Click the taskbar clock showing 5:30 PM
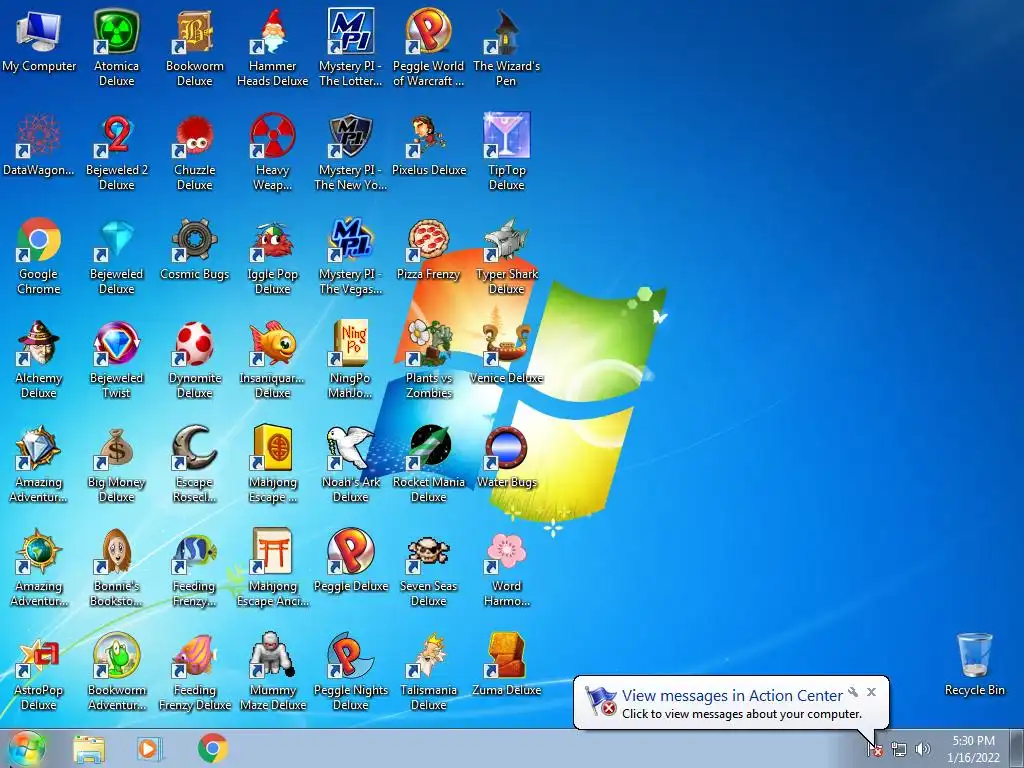Screen dimensions: 1024x768 [973, 749]
